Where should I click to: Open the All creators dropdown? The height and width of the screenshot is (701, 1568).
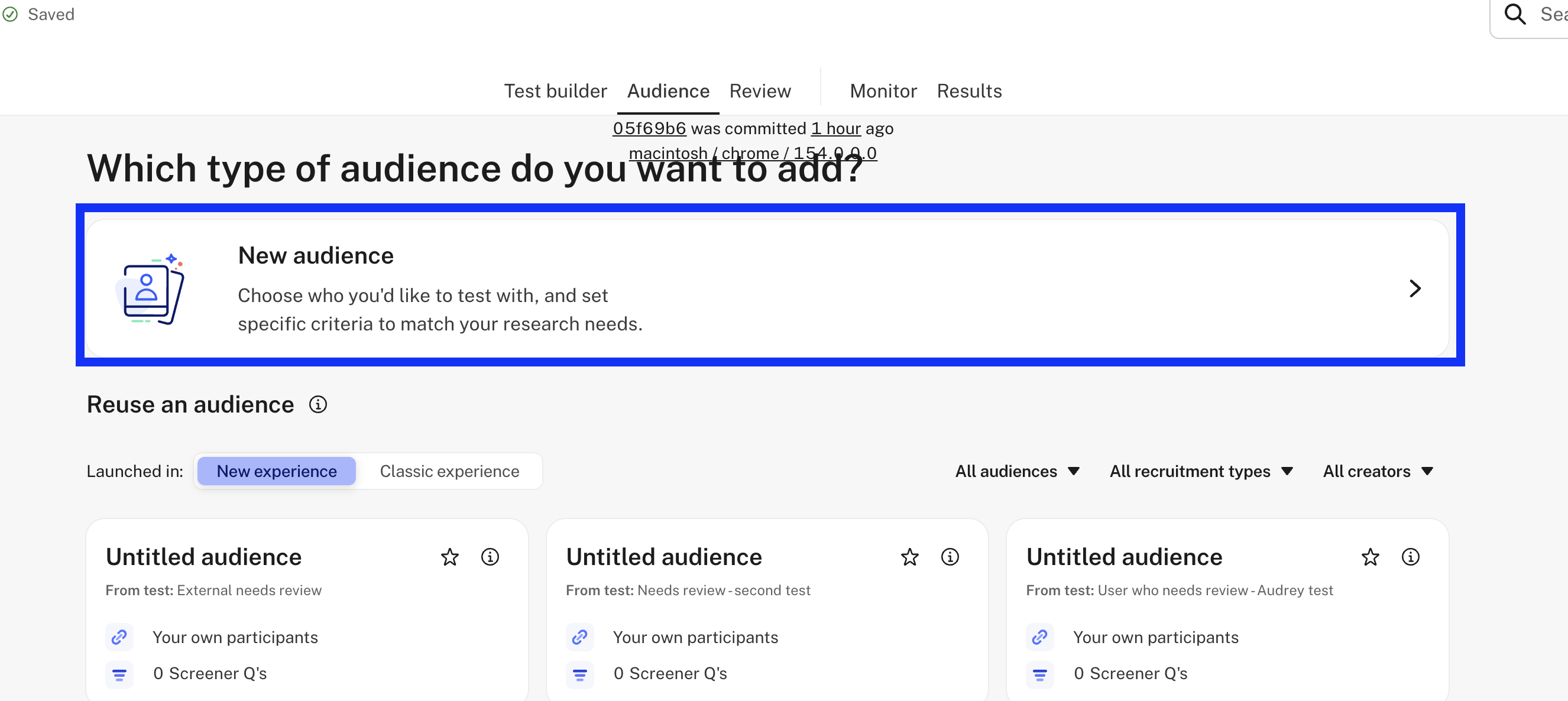[1378, 471]
